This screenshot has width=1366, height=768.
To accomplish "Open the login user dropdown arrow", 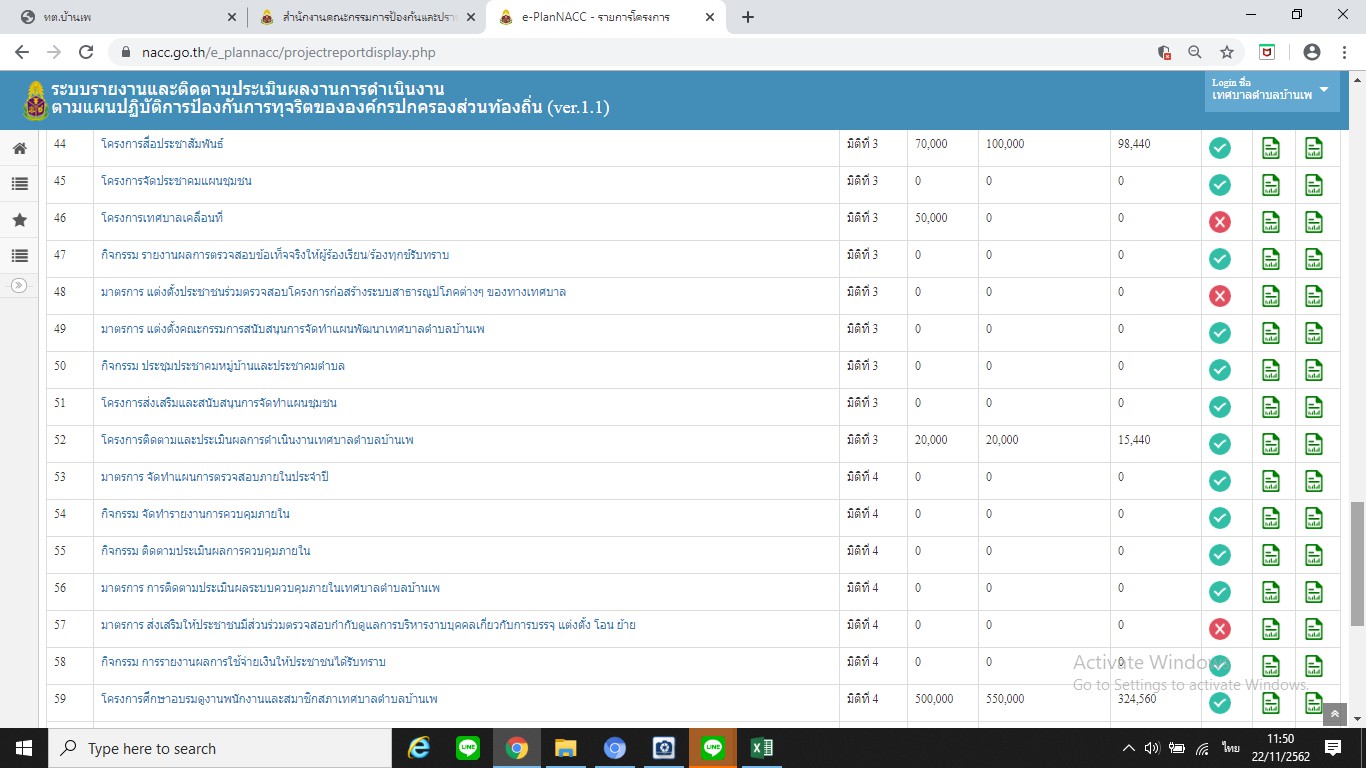I will pos(1324,89).
